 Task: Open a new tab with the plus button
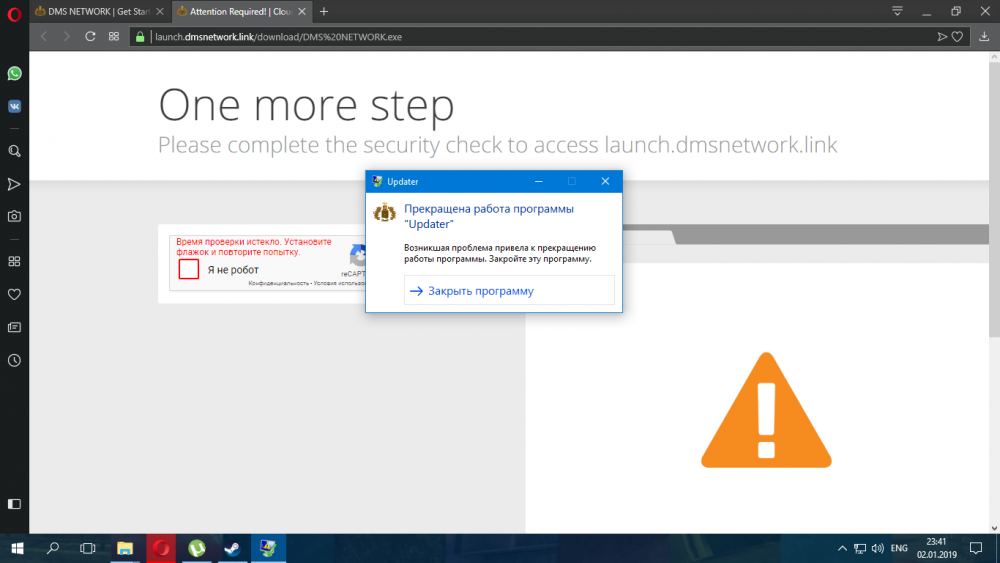tap(323, 11)
